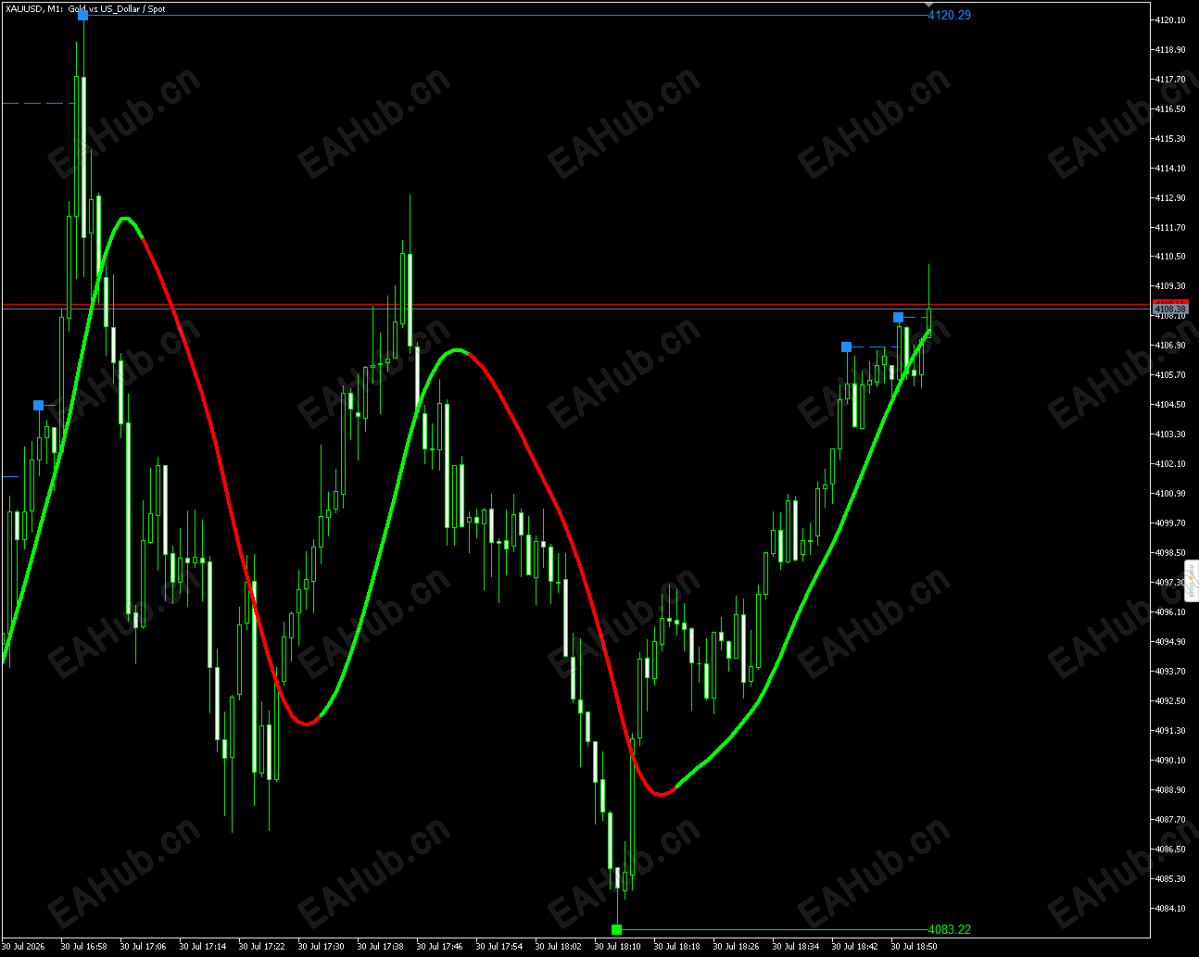Viewport: 1199px width, 957px height.
Task: Click the 30 Jul 18:26 time axis label
Action: click(x=736, y=946)
